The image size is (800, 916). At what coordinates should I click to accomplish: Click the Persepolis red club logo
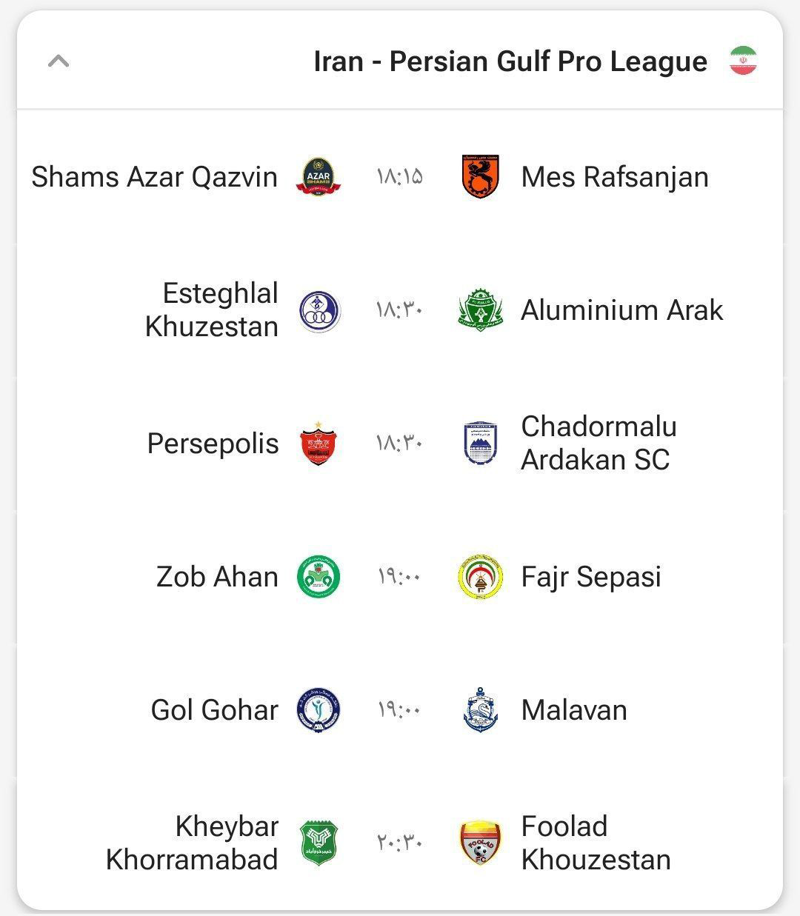point(319,443)
